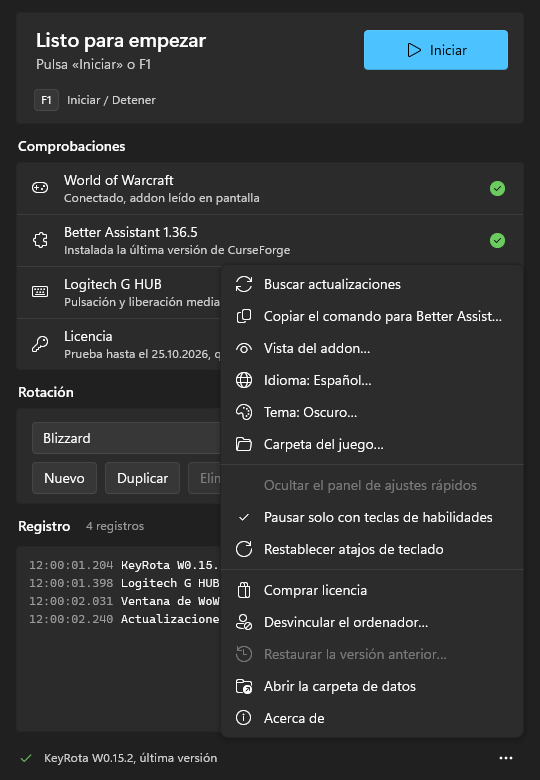Click the 12:00:02.031 Ventana de WoW log line
540x780 pixels.
[124, 601]
